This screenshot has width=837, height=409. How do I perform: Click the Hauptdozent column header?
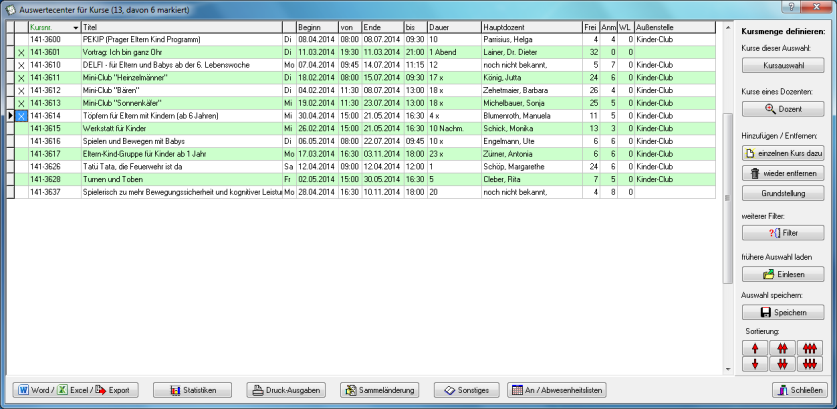click(532, 27)
